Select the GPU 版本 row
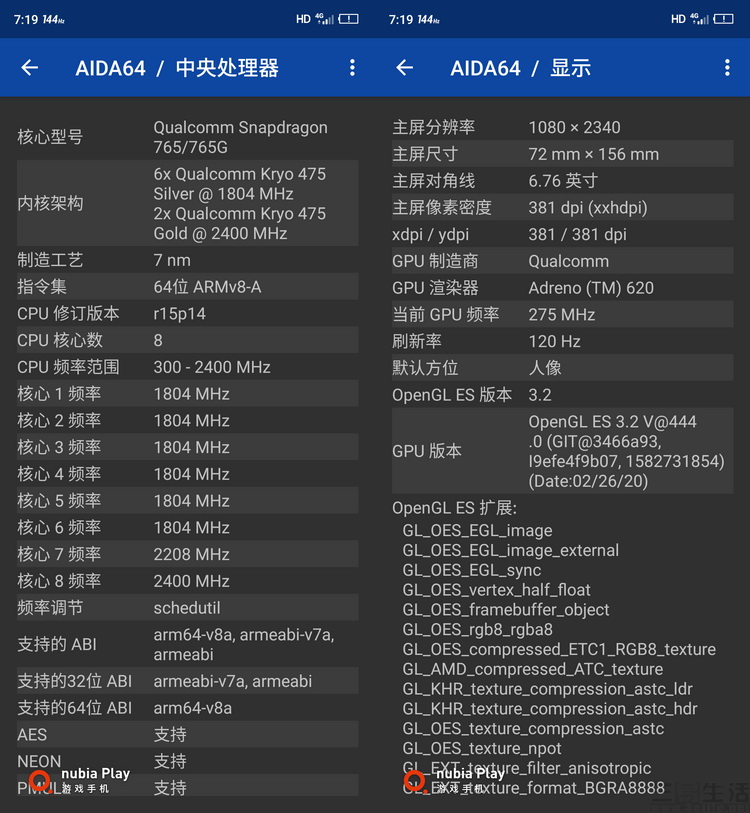The image size is (750, 813). coord(563,451)
